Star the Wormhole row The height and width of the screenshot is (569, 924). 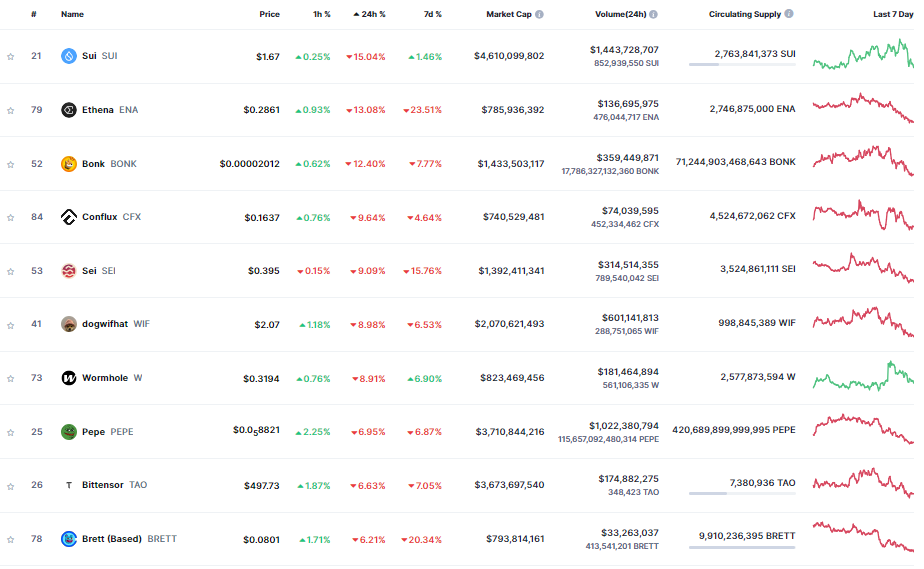click(x=11, y=379)
